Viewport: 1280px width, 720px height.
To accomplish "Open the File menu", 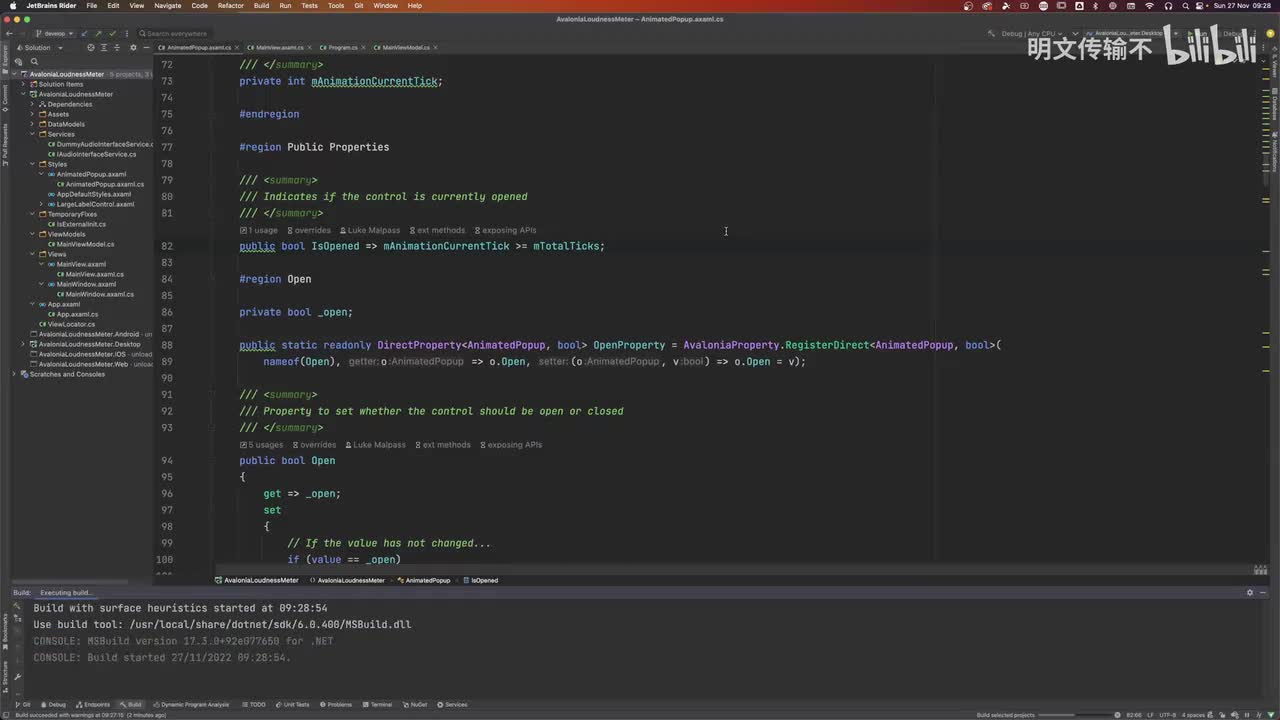I will 92,6.
